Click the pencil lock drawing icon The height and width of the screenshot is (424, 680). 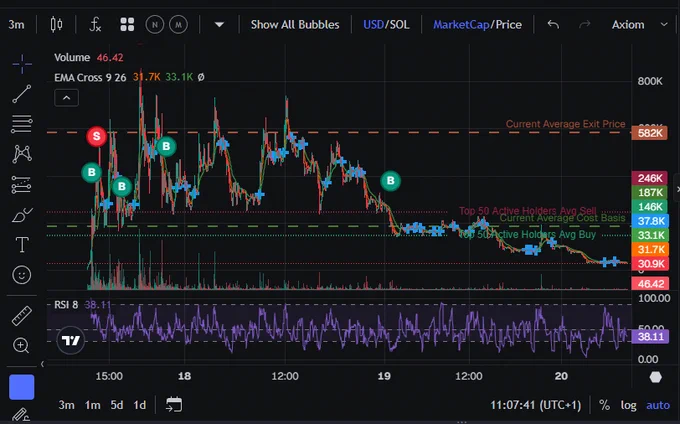[20, 415]
